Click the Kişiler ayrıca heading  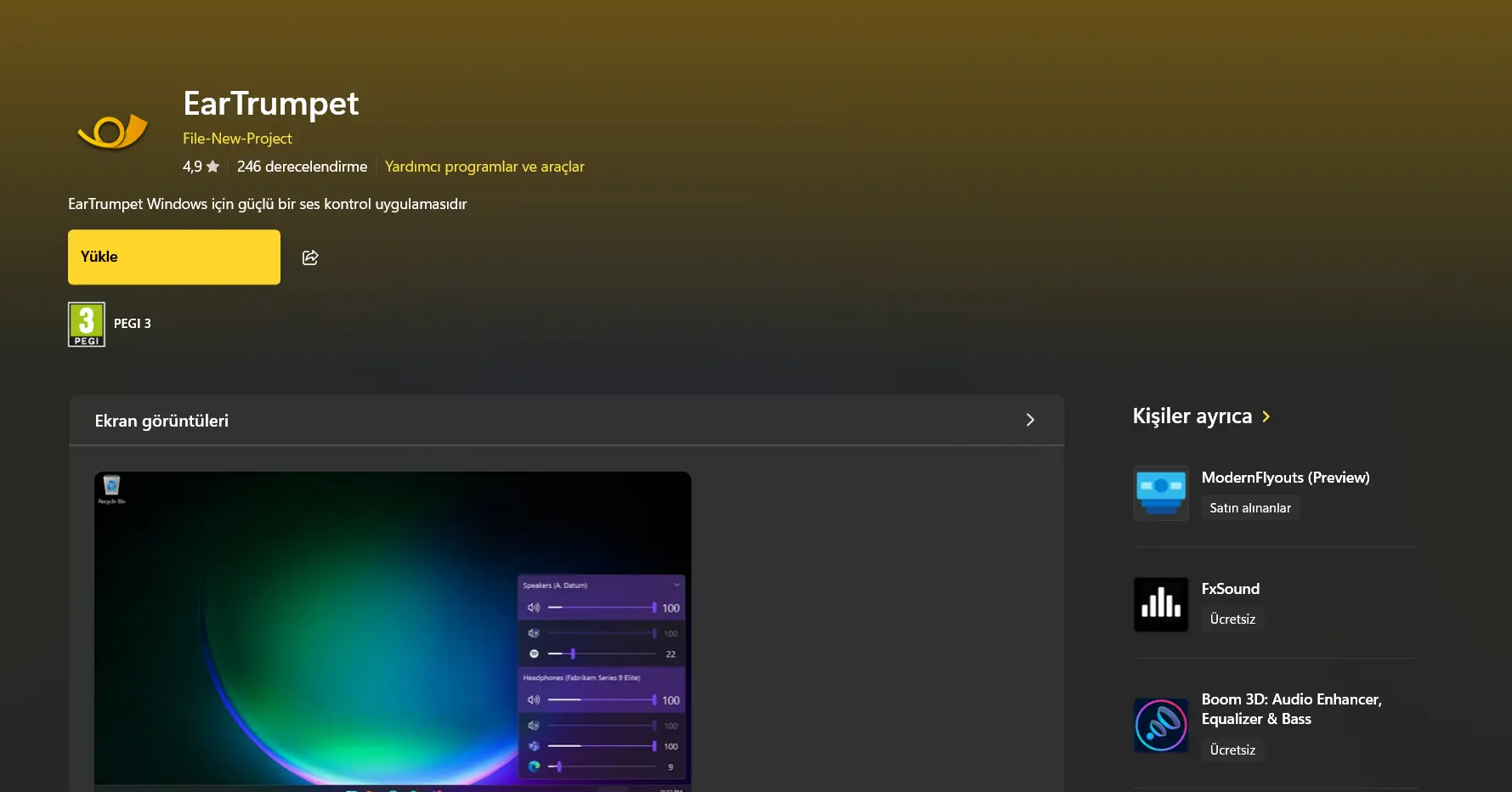[1192, 416]
